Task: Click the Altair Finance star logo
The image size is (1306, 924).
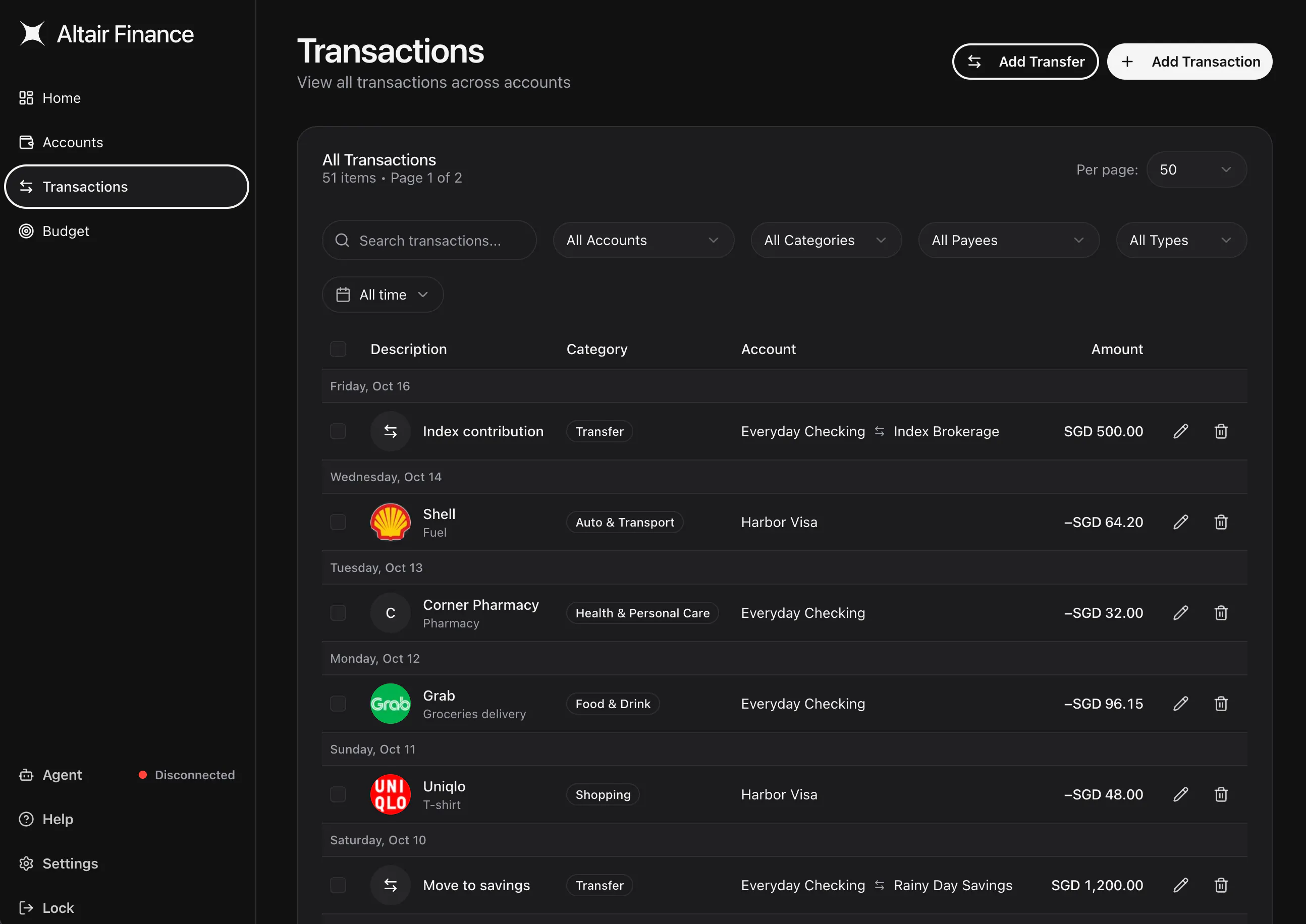Action: click(x=32, y=34)
